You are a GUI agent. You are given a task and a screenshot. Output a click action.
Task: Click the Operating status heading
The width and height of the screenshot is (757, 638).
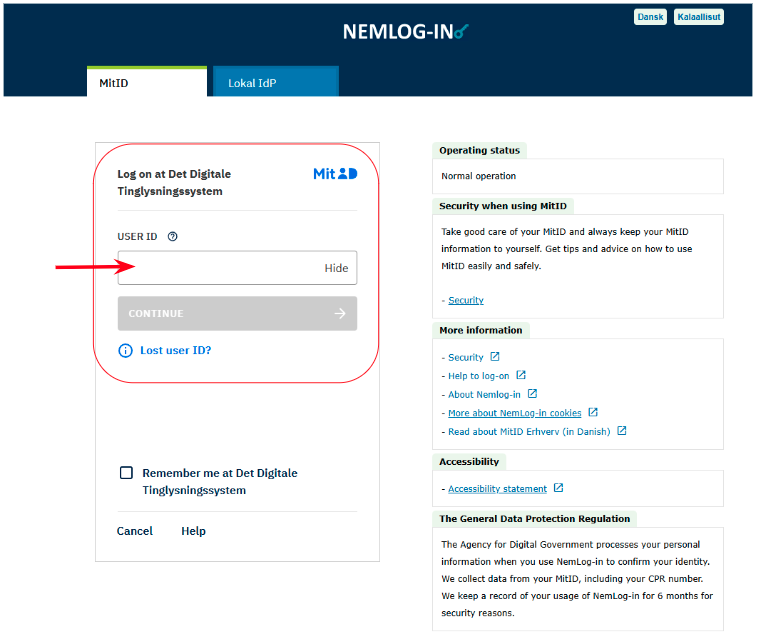[x=479, y=150]
